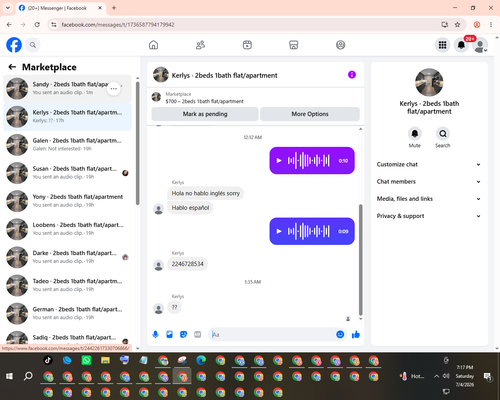Select the Messenger | Facebook tab

(60, 8)
